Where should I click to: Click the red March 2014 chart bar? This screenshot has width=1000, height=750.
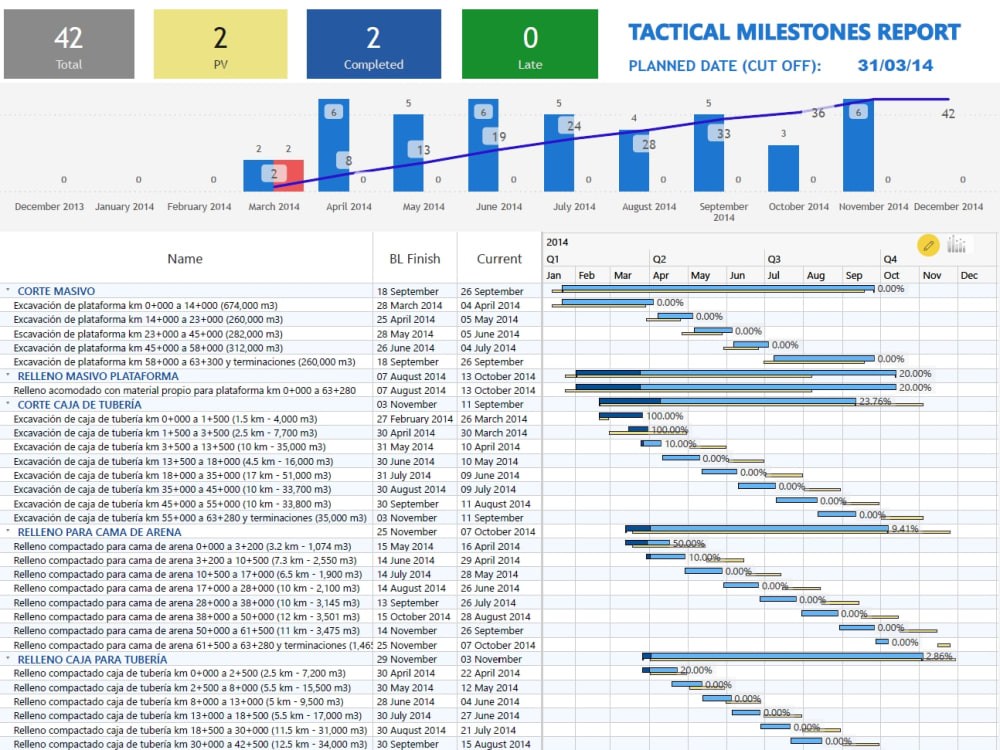(289, 176)
